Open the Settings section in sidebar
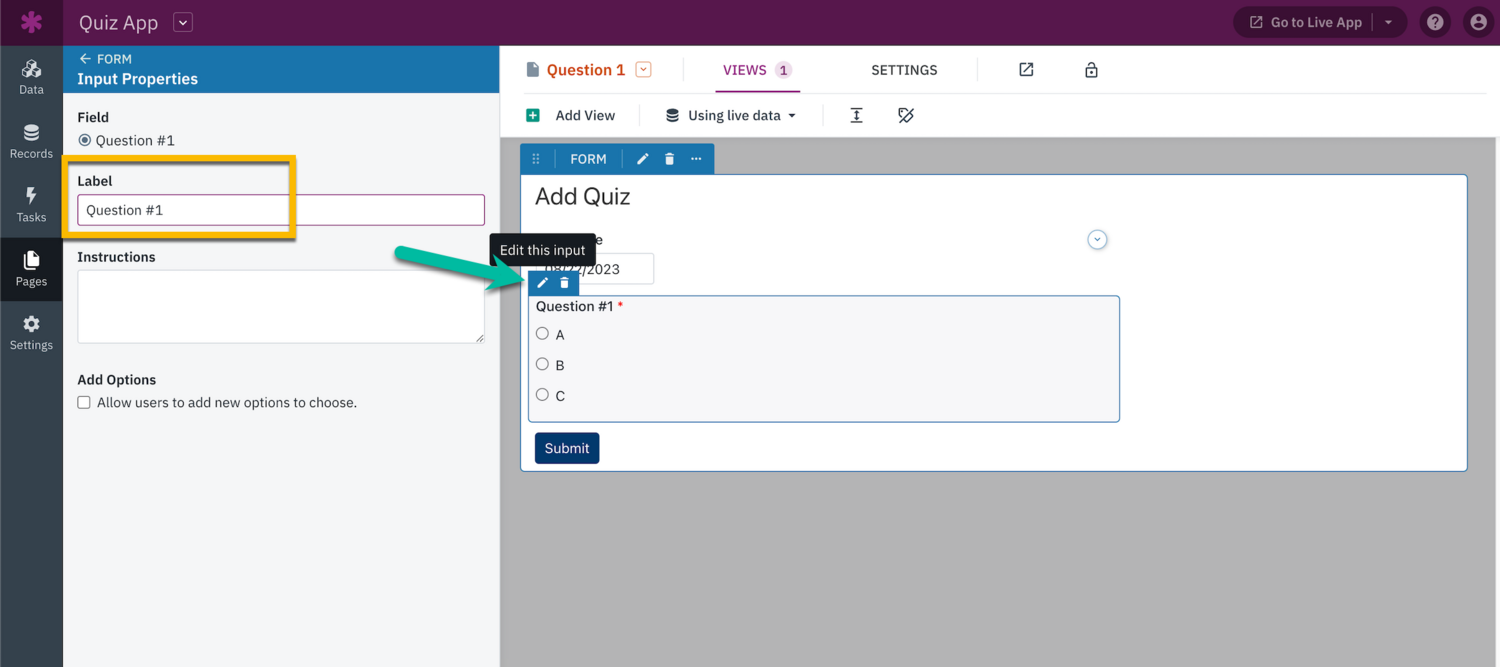This screenshot has height=667, width=1500. pos(31,333)
